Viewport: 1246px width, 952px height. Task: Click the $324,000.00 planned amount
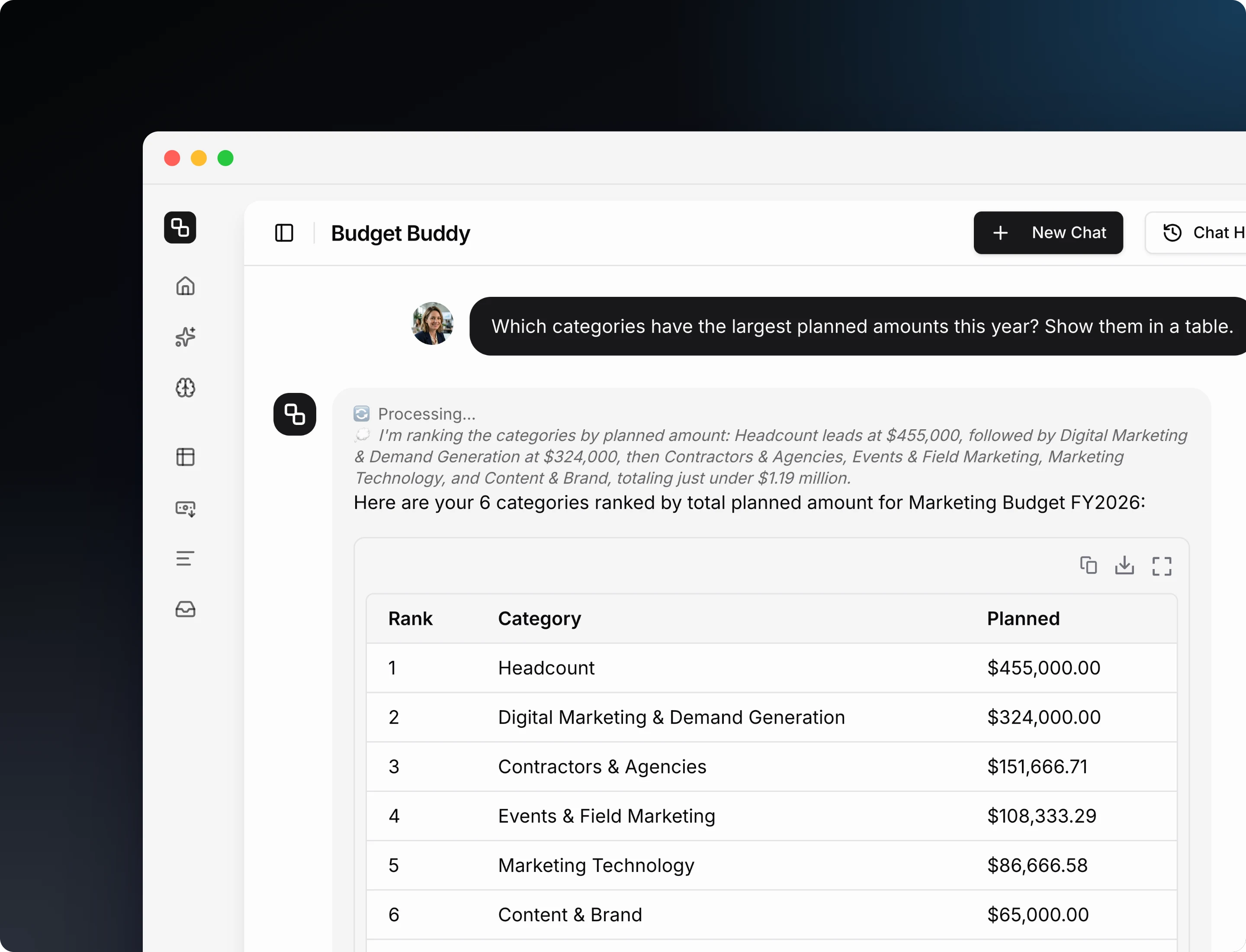click(x=1044, y=717)
